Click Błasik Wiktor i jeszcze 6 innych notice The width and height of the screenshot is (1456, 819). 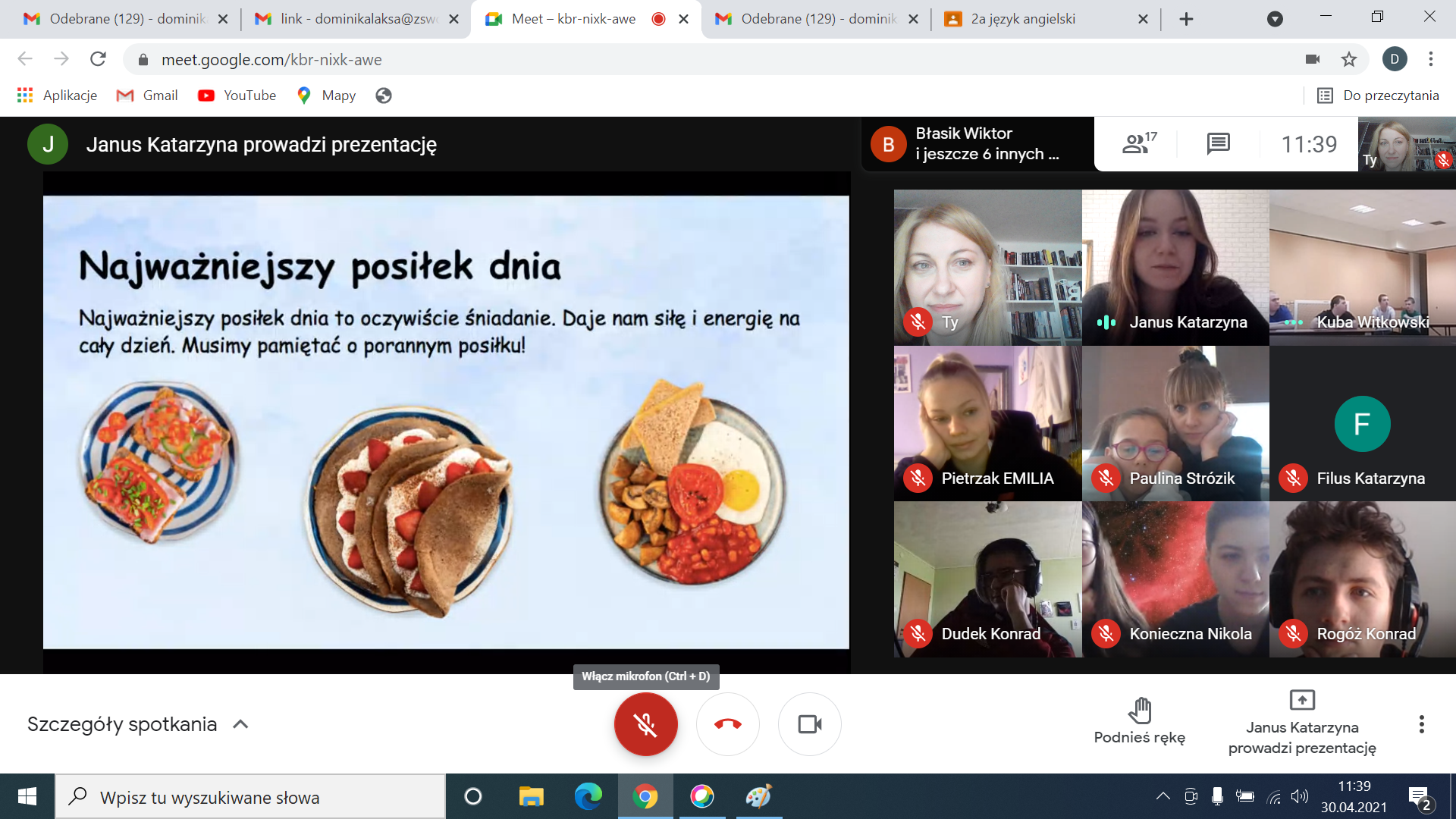point(978,143)
